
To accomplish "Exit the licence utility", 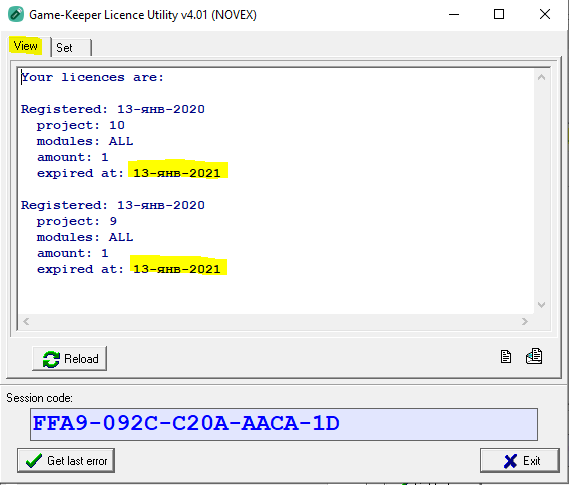I will pos(520,461).
